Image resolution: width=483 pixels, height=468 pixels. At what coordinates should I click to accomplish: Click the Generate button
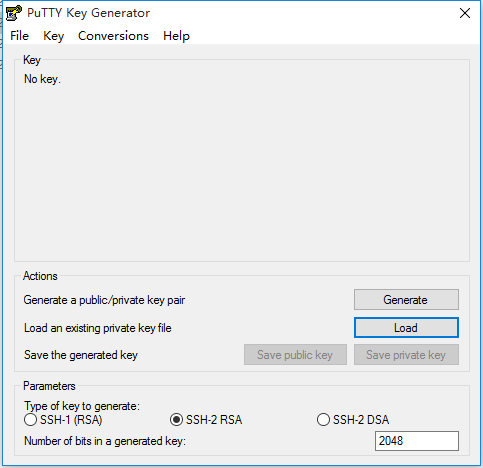(406, 300)
